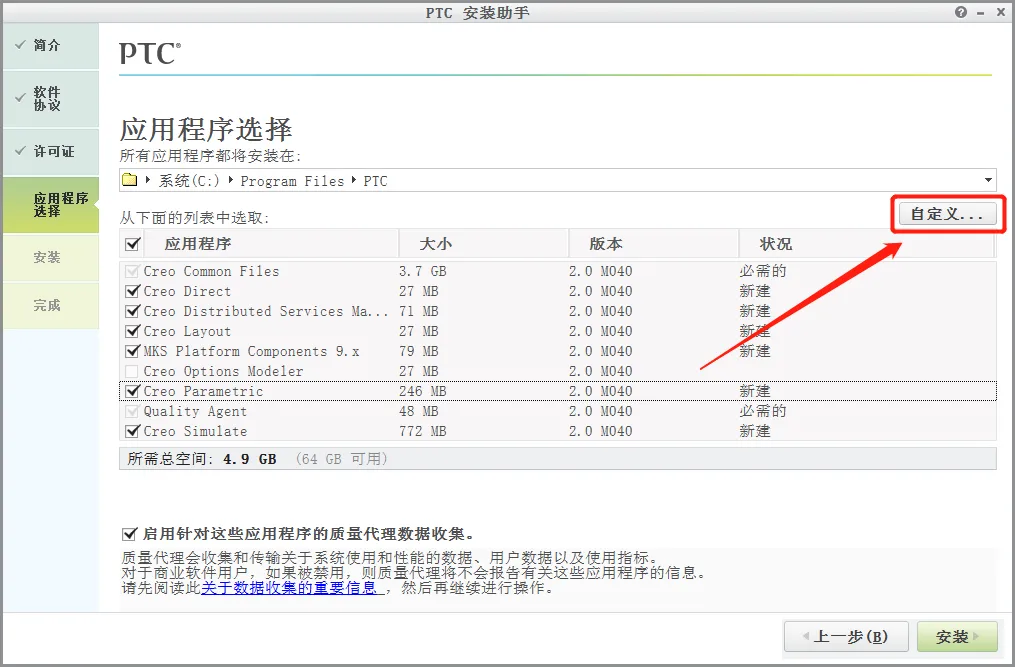Uncheck Creo Direct checkbox

click(x=132, y=291)
